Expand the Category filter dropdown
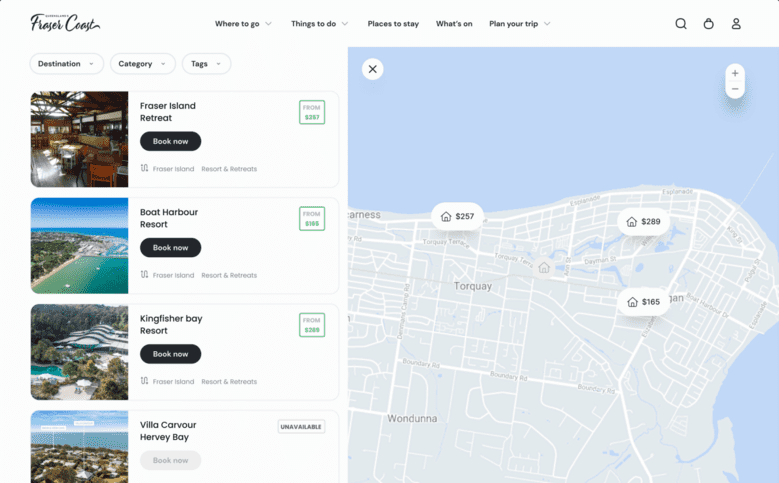This screenshot has height=483, width=779. click(143, 64)
